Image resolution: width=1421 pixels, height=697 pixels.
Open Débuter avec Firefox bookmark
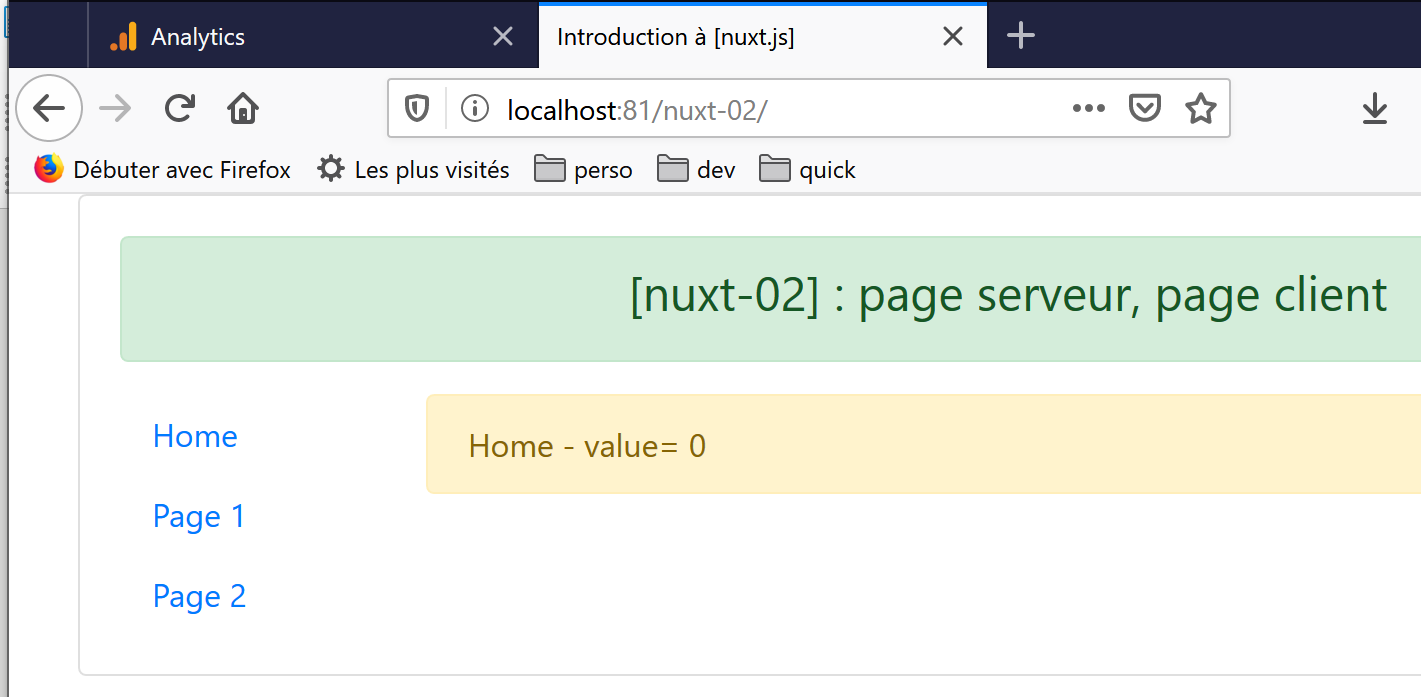[x=163, y=170]
